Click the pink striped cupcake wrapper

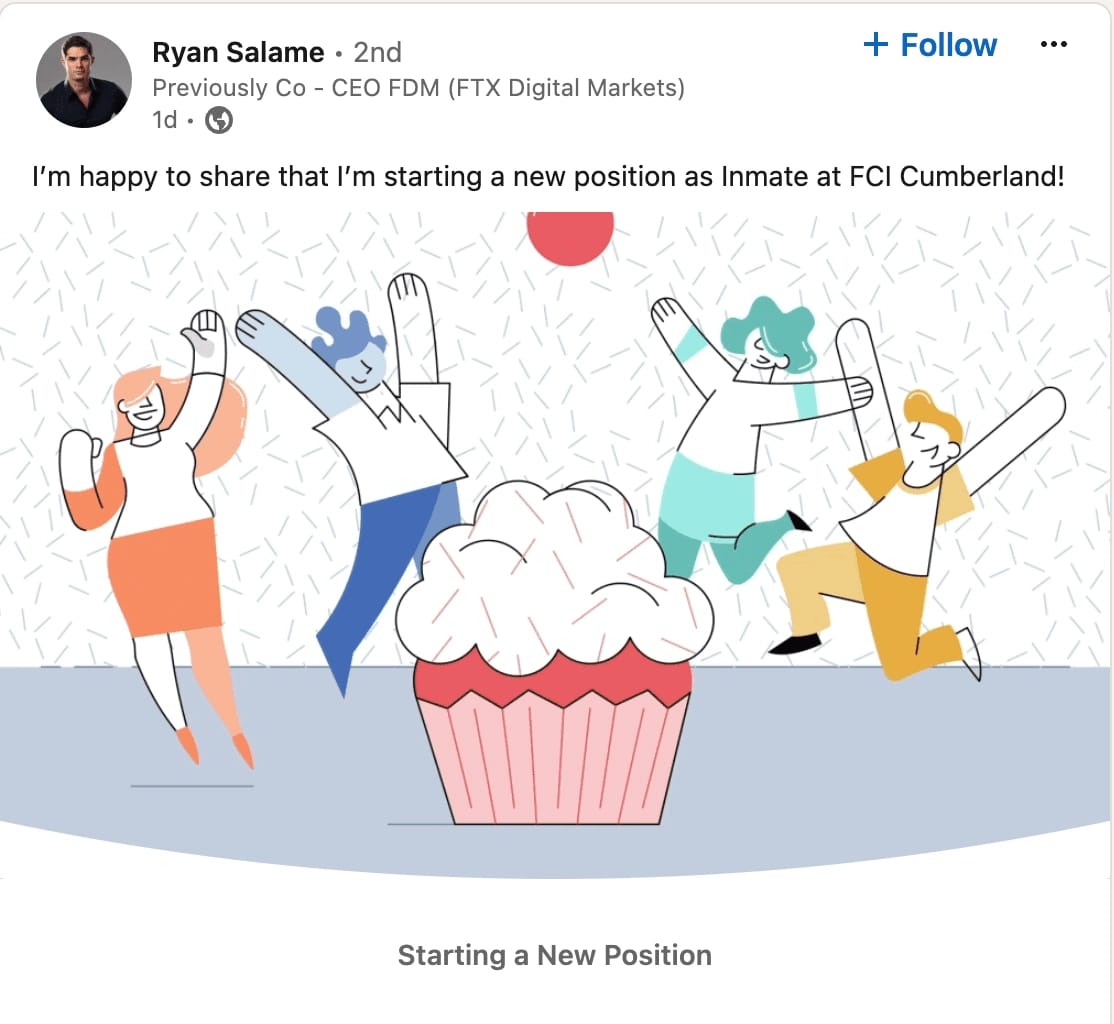(x=553, y=758)
